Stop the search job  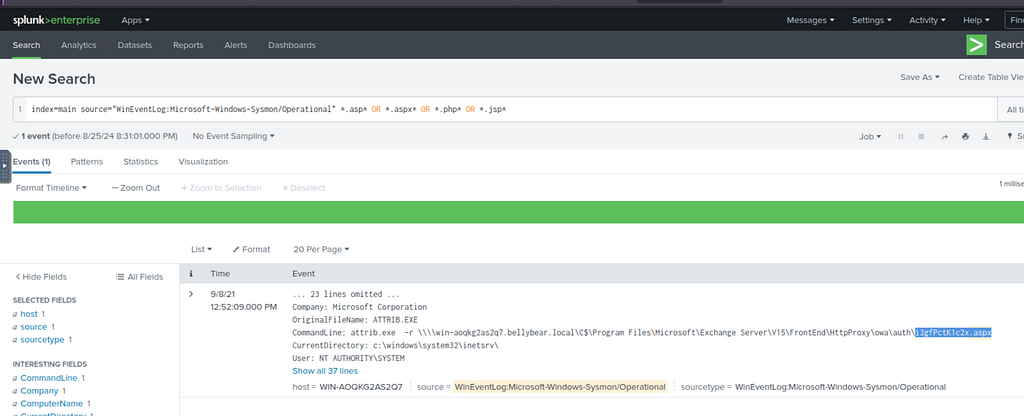(x=921, y=136)
